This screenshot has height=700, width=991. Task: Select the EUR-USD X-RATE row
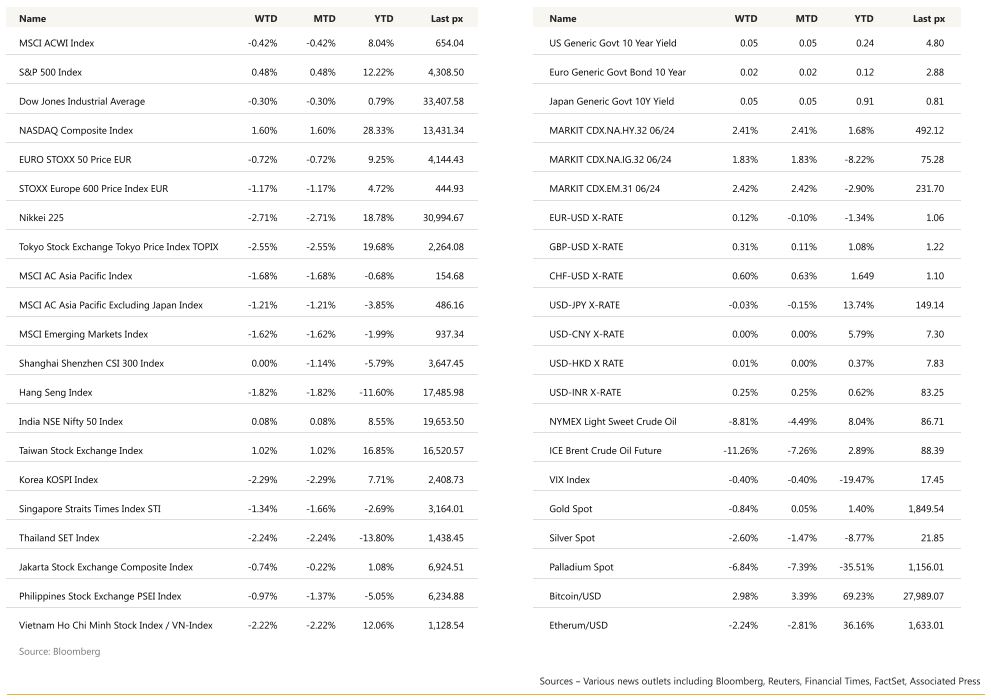(x=746, y=217)
